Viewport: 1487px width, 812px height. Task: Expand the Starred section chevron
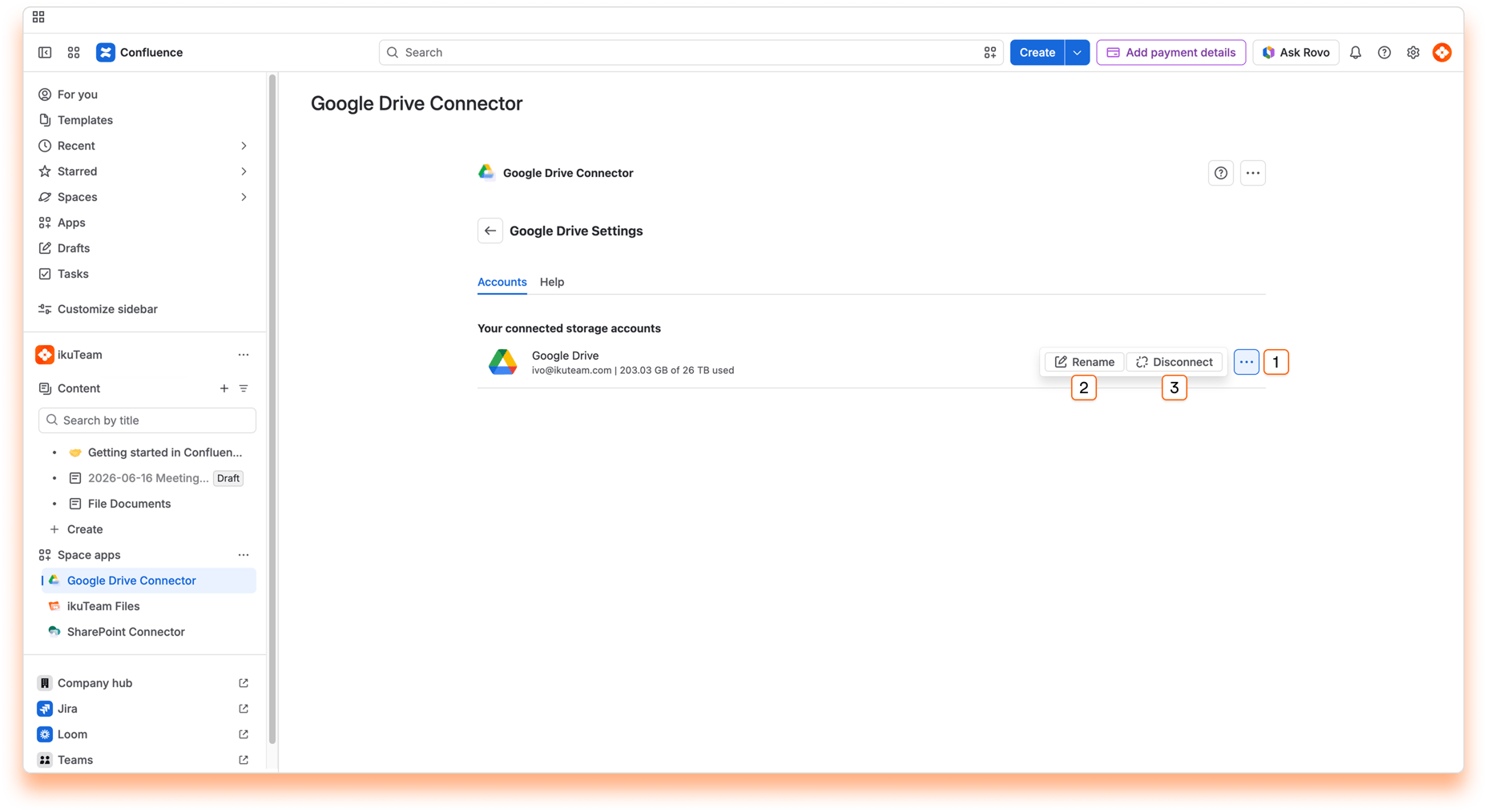(x=244, y=171)
